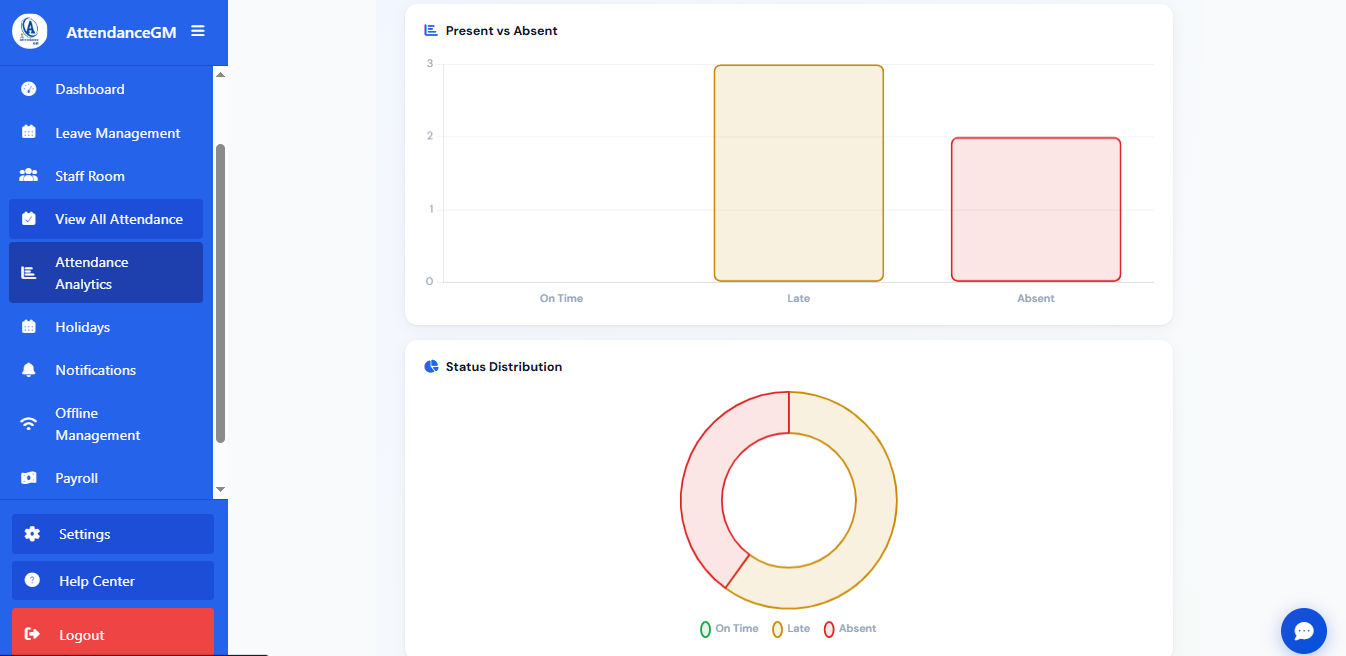The height and width of the screenshot is (656, 1346).
Task: Open Leave Management page
Action: pos(106,132)
